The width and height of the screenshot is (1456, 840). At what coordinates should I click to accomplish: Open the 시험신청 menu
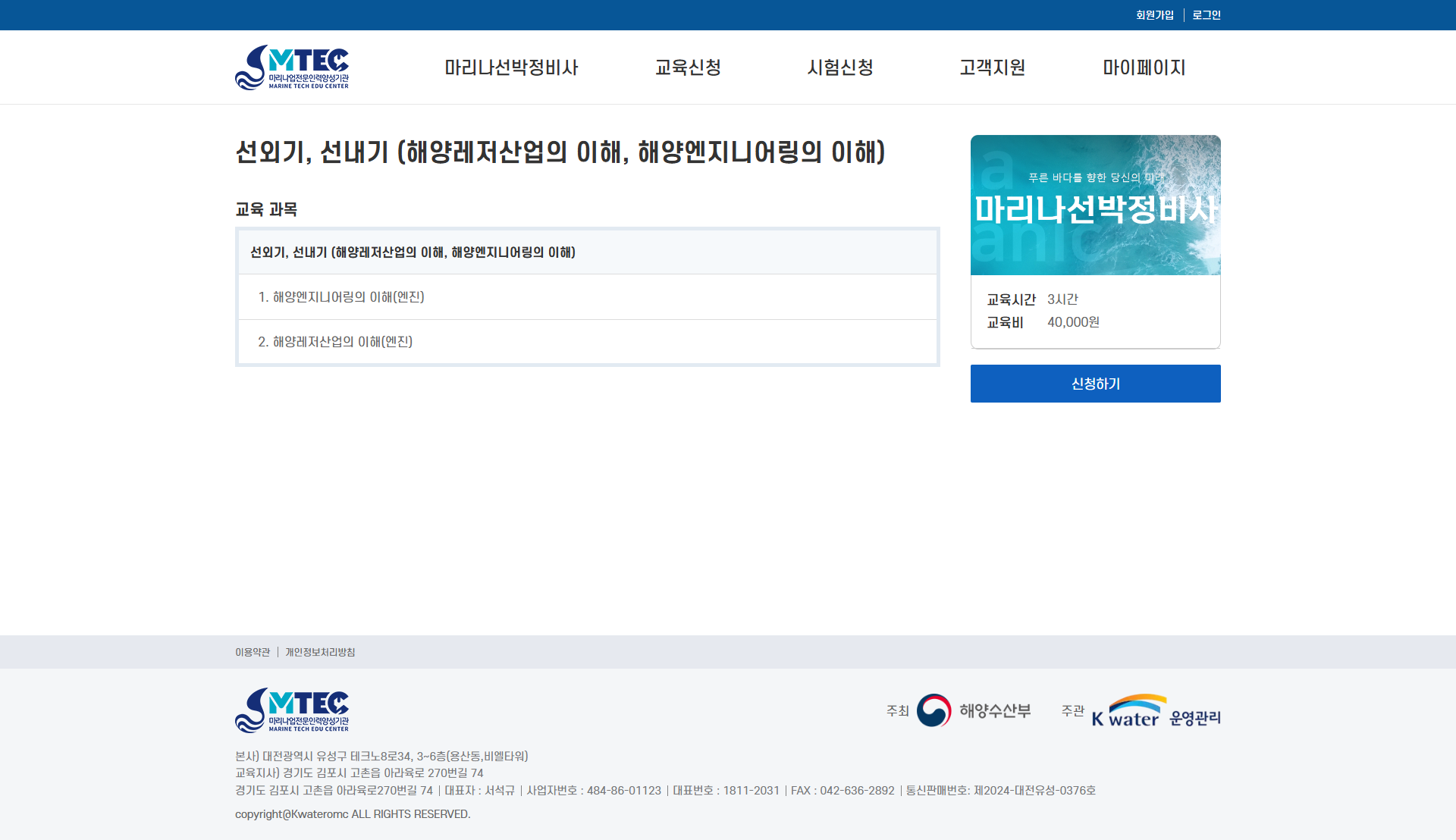840,67
